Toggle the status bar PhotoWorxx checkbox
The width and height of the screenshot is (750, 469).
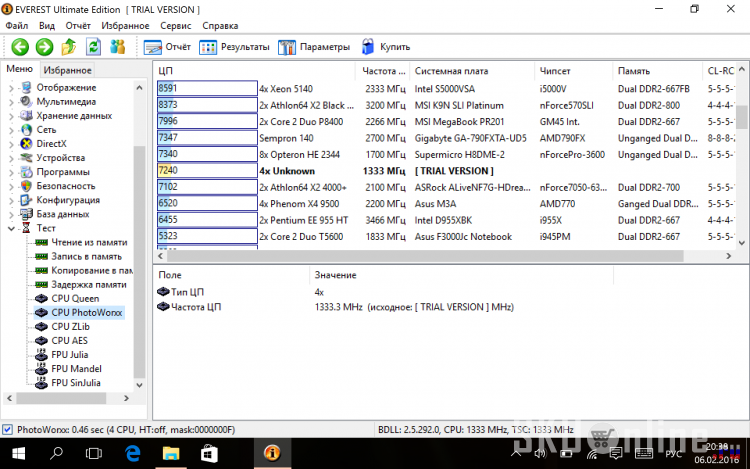tap(7, 429)
